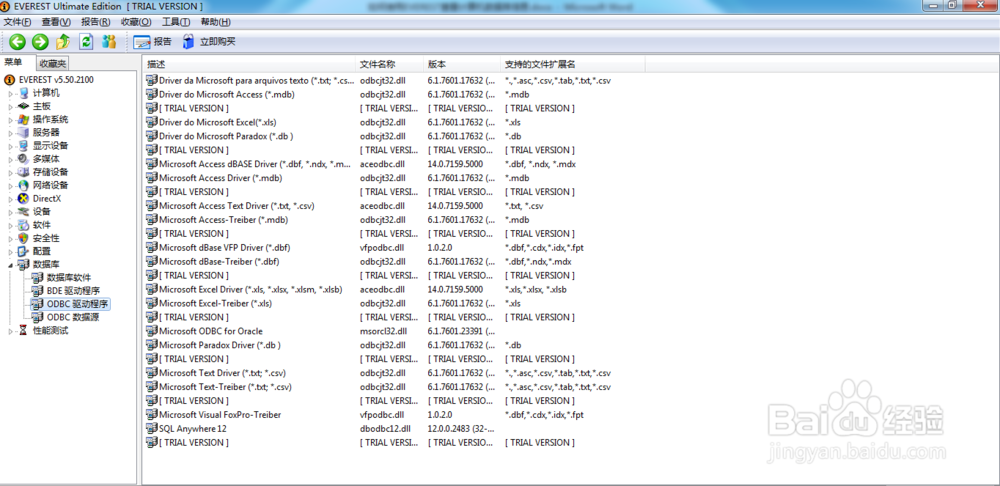The width and height of the screenshot is (1000, 486).
Task: Expand the 操作系统 tree node
Action: [10, 120]
